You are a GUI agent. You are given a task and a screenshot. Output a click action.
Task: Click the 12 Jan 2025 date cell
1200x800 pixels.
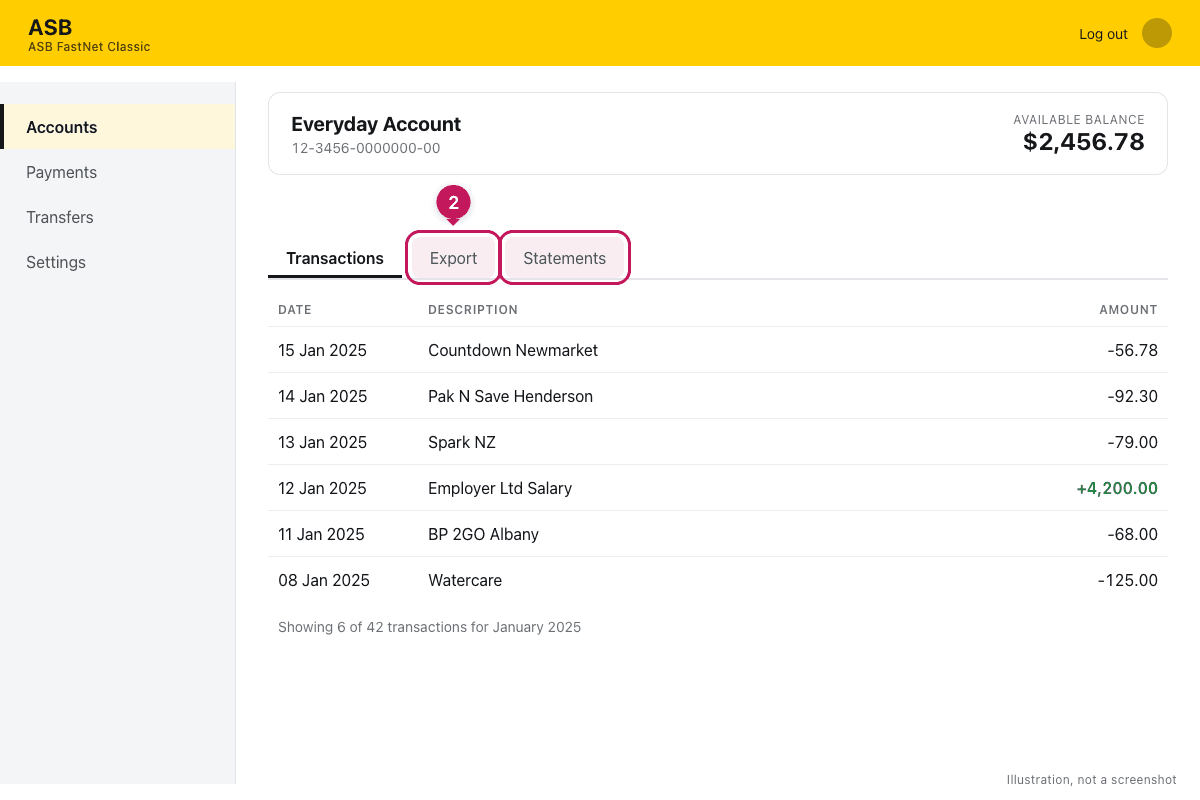click(x=322, y=488)
